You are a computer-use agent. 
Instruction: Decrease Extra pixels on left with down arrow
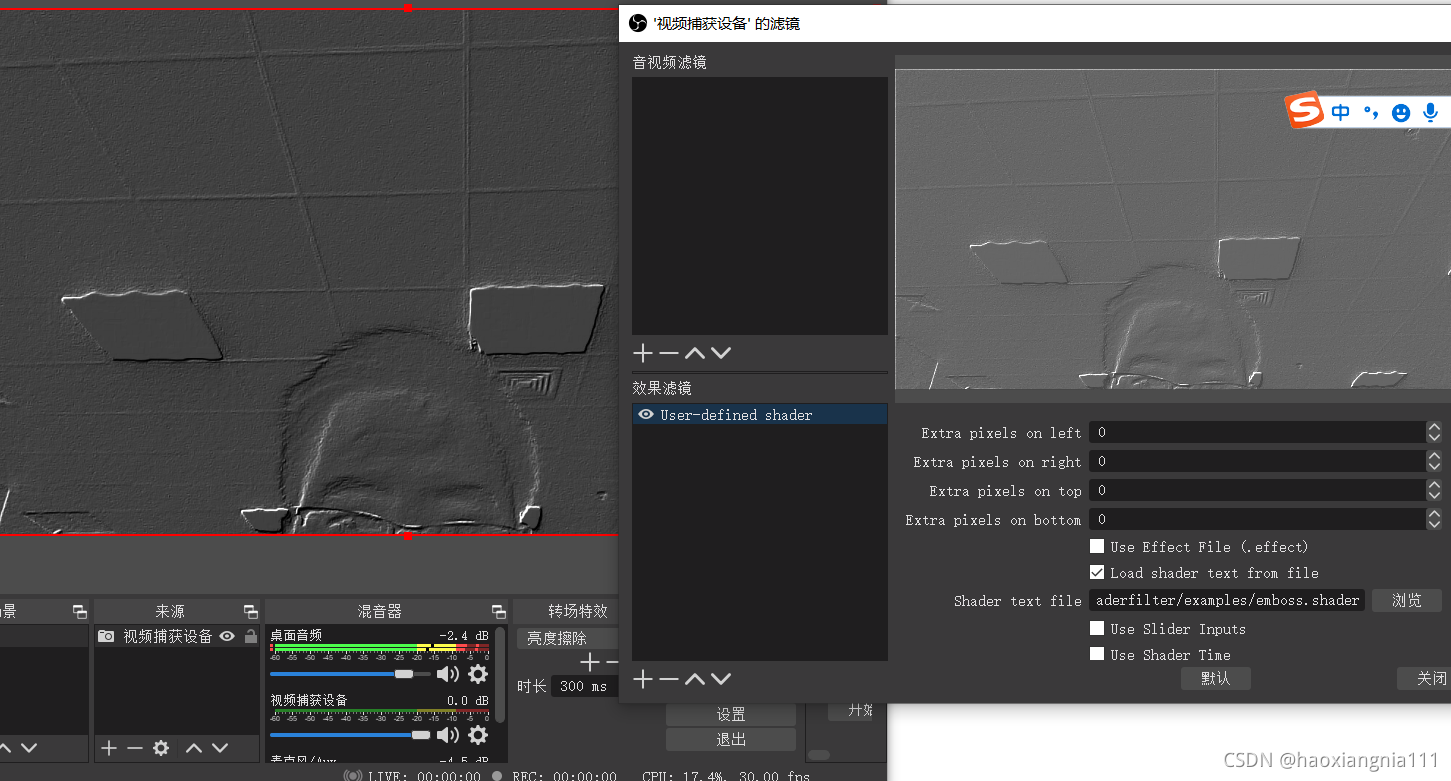1434,437
